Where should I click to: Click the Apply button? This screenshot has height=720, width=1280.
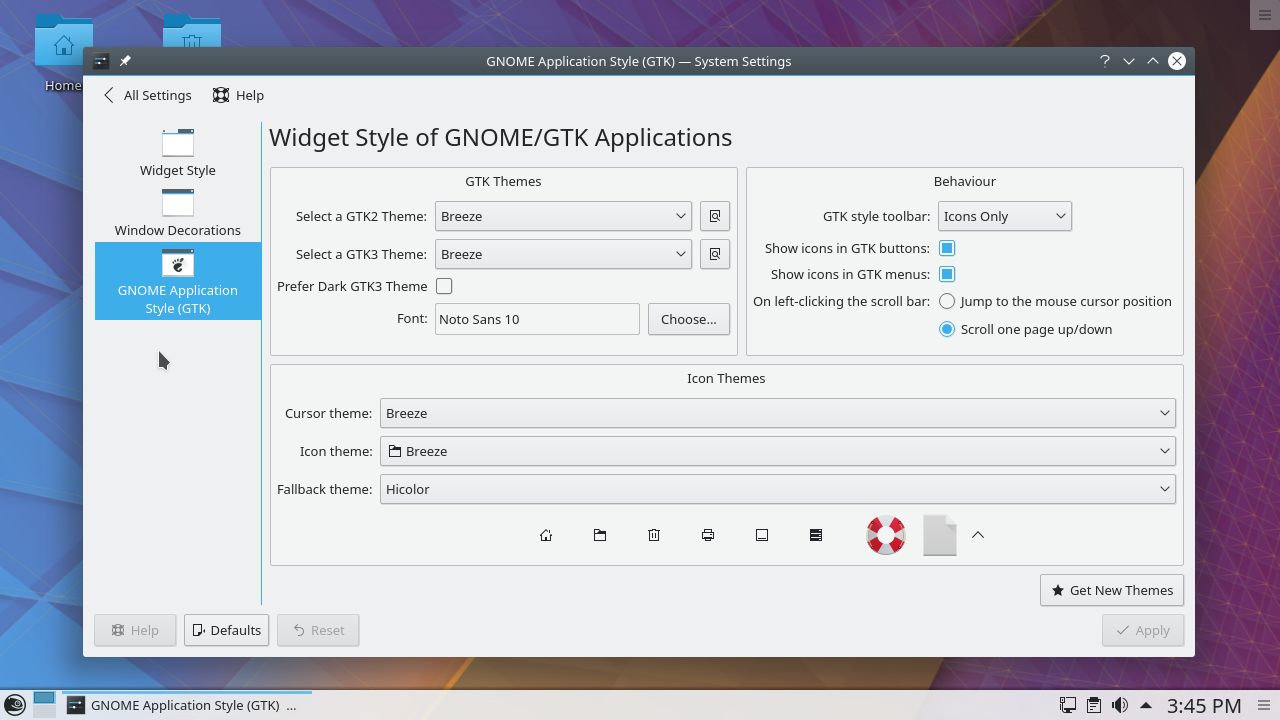click(1143, 630)
